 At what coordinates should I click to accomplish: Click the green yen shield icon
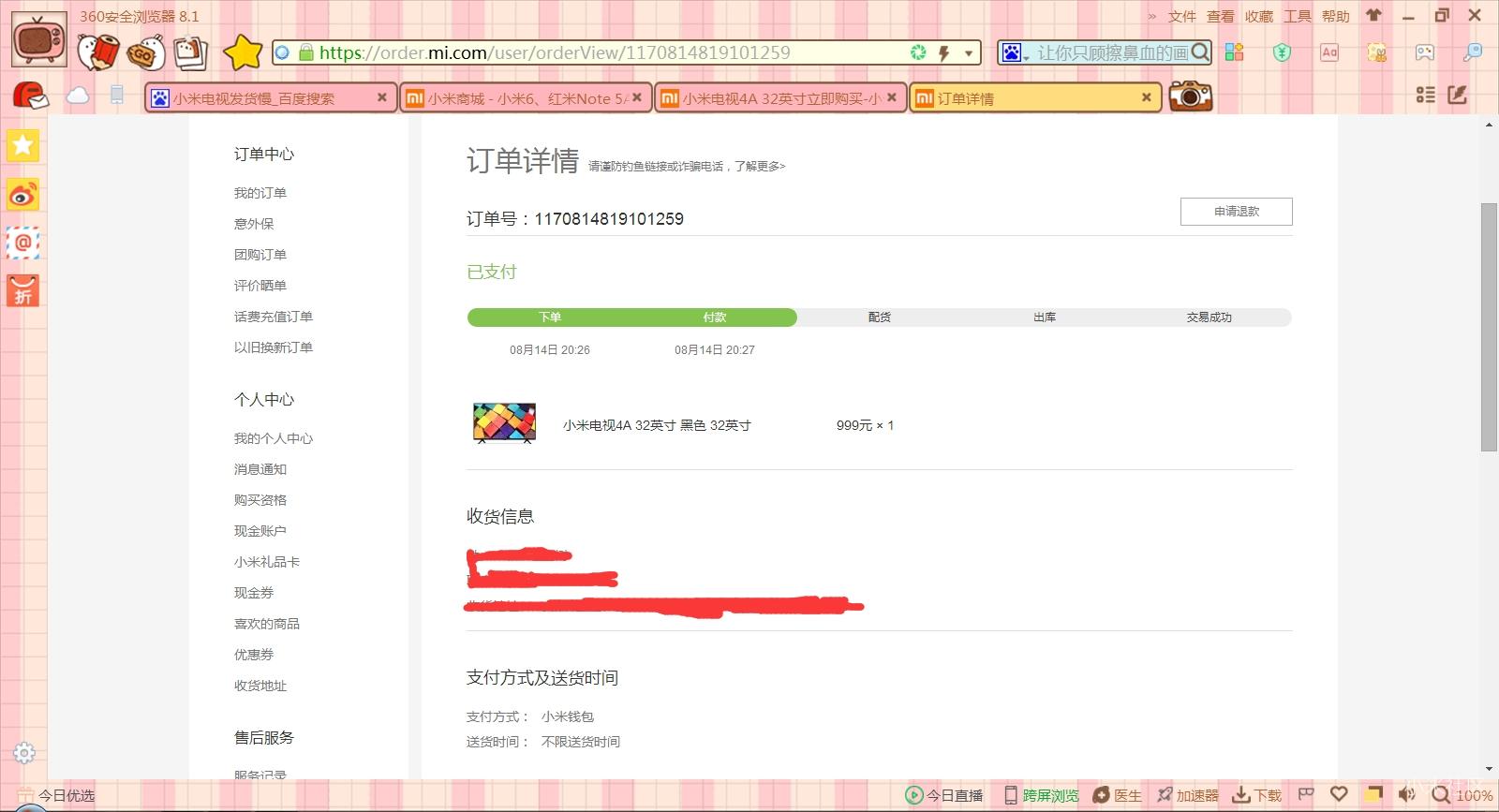tap(1282, 52)
